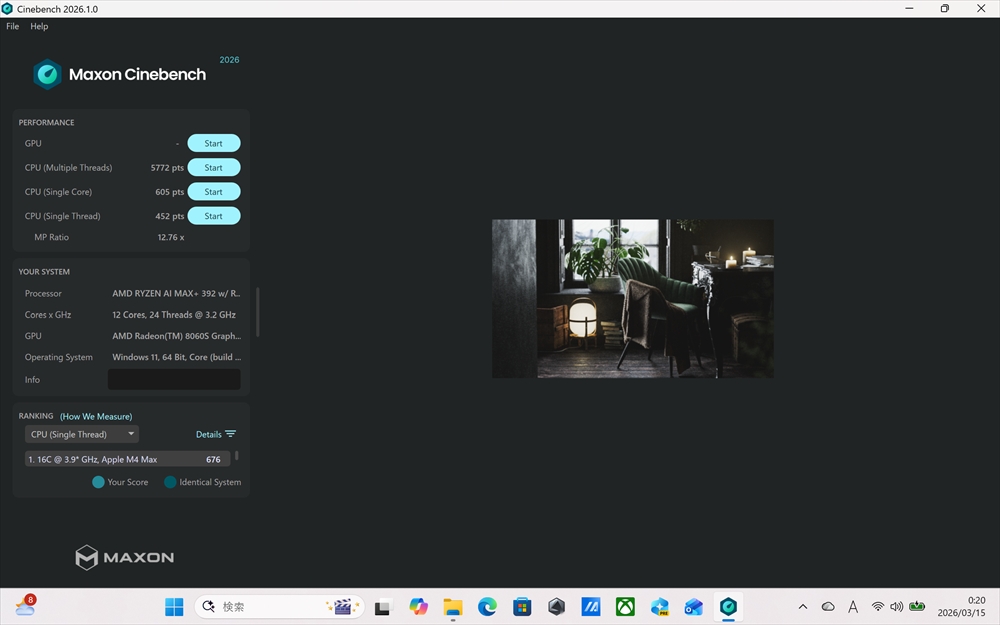
Task: Select the Apple M4 Max ranking entry
Action: pos(128,459)
